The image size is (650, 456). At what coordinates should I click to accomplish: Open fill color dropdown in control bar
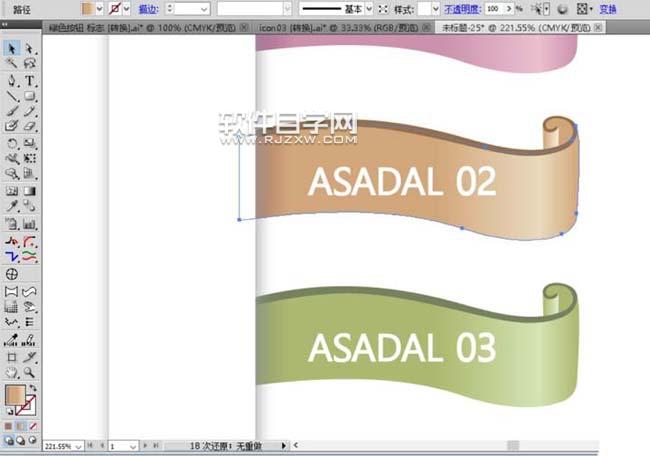[99, 9]
